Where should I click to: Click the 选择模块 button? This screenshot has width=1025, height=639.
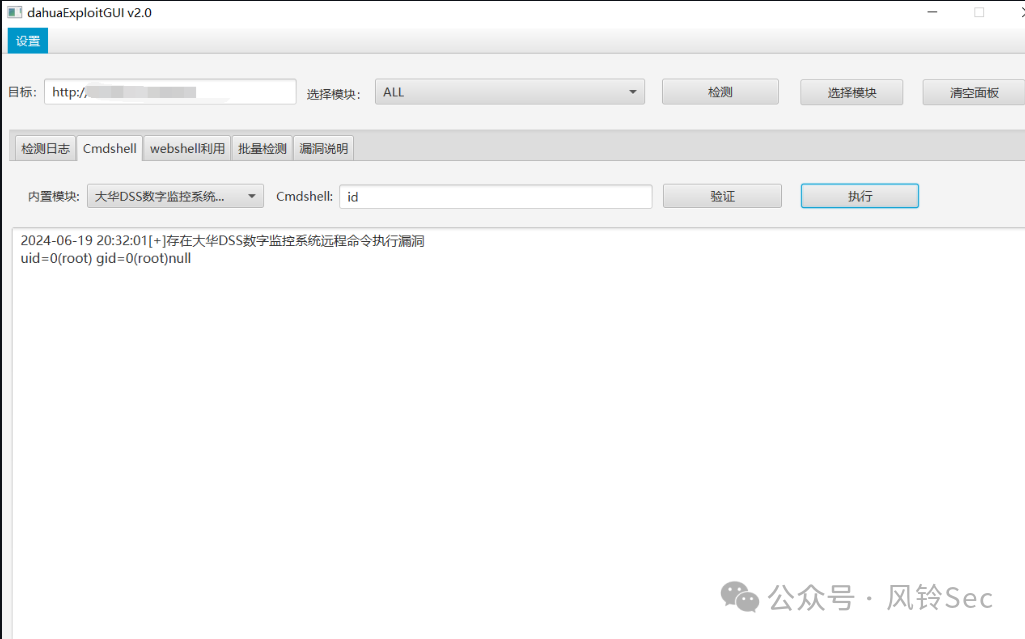click(x=852, y=93)
